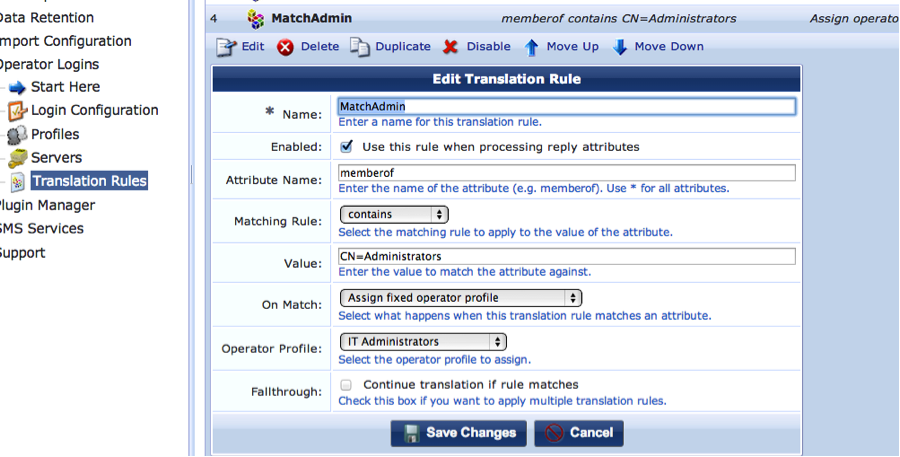Image resolution: width=900 pixels, height=457 pixels.
Task: Click the Attribute Name text field
Action: tap(566, 173)
